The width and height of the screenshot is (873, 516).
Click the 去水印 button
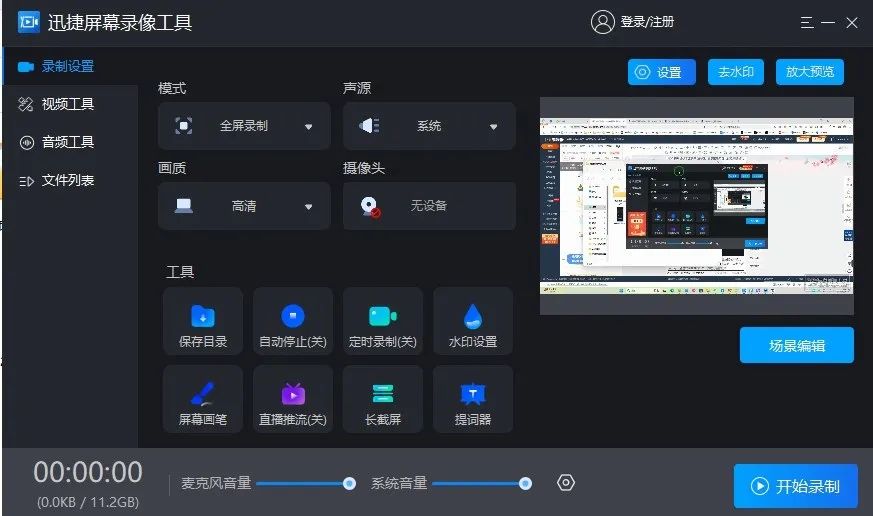tap(735, 72)
